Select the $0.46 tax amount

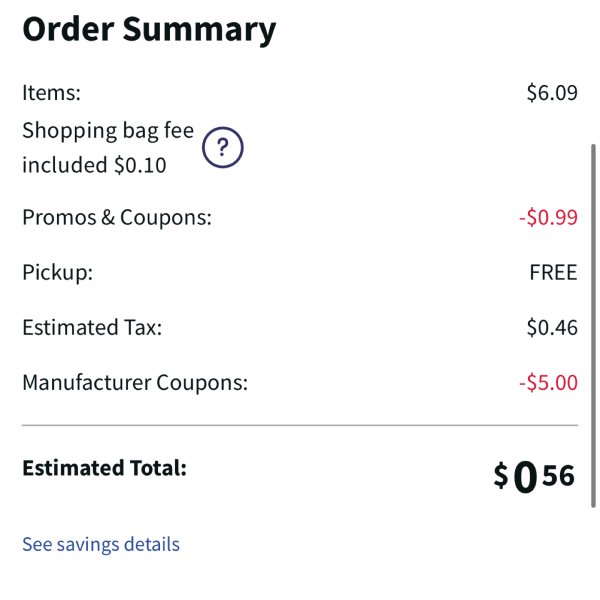tap(552, 328)
